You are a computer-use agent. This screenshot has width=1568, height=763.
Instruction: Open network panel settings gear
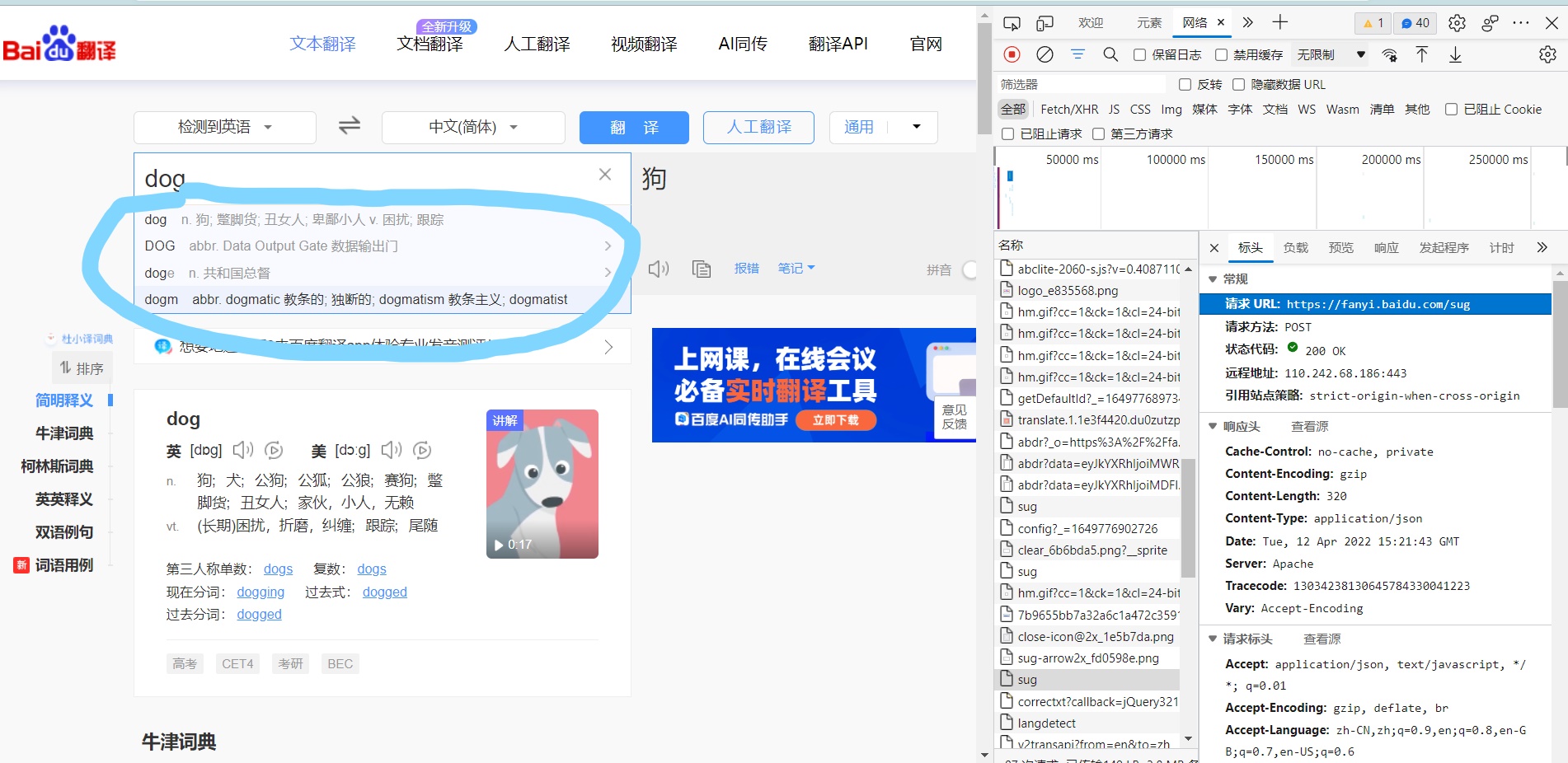coord(1547,54)
